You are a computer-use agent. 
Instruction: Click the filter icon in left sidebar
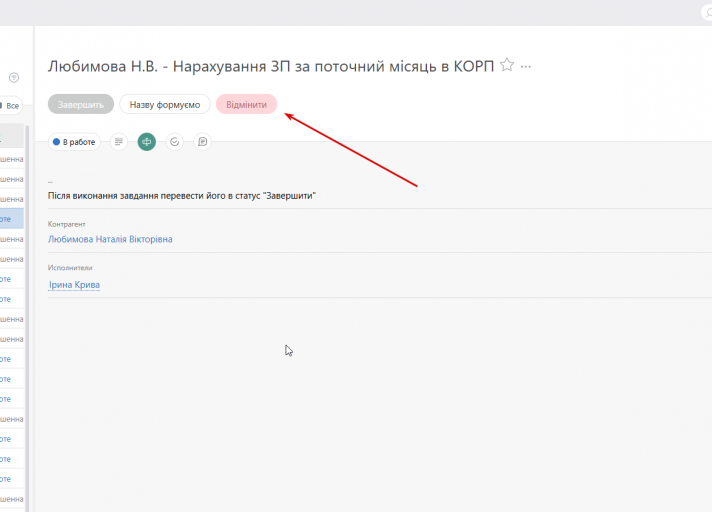[14, 78]
